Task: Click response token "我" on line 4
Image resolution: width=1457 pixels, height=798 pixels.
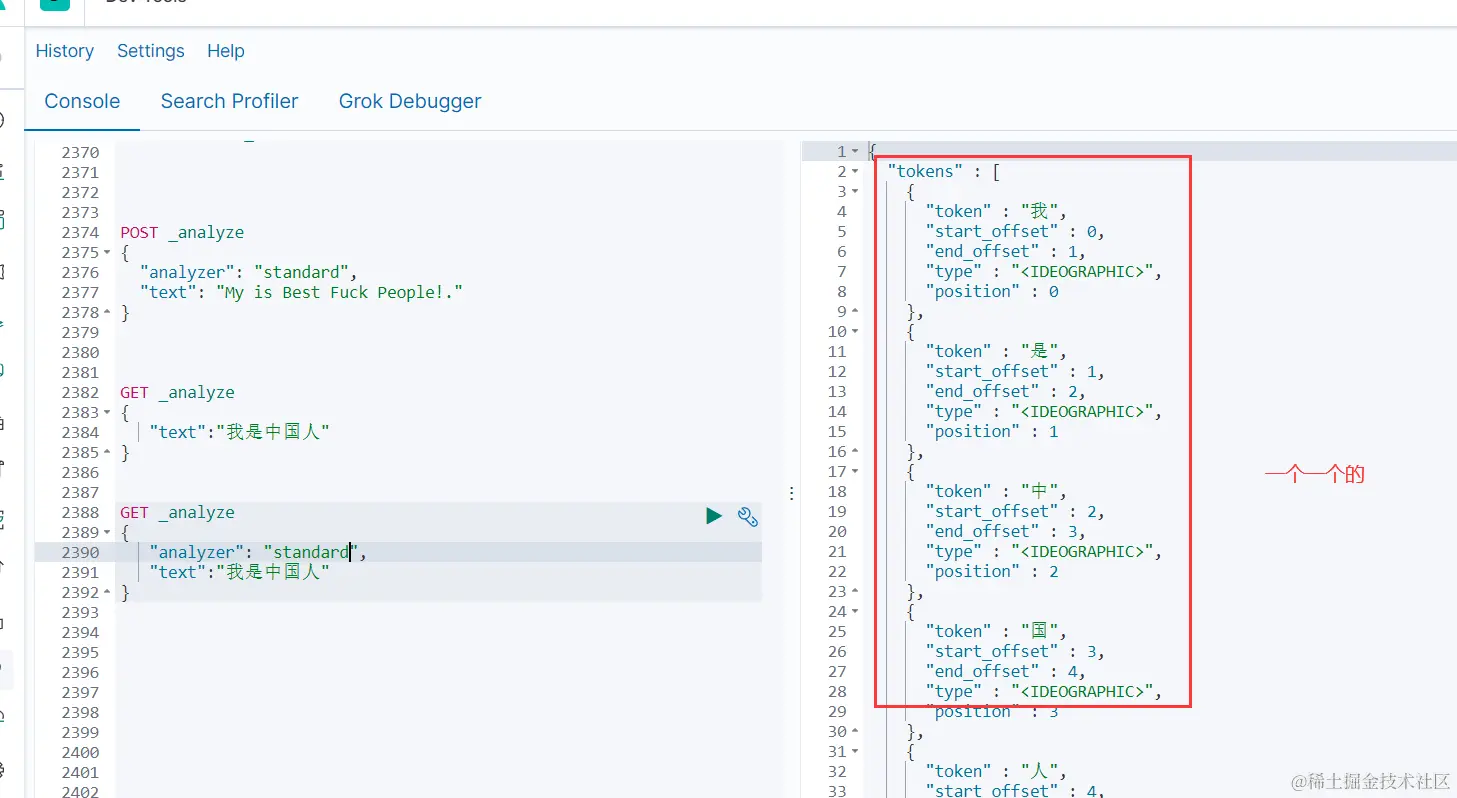Action: coord(996,212)
